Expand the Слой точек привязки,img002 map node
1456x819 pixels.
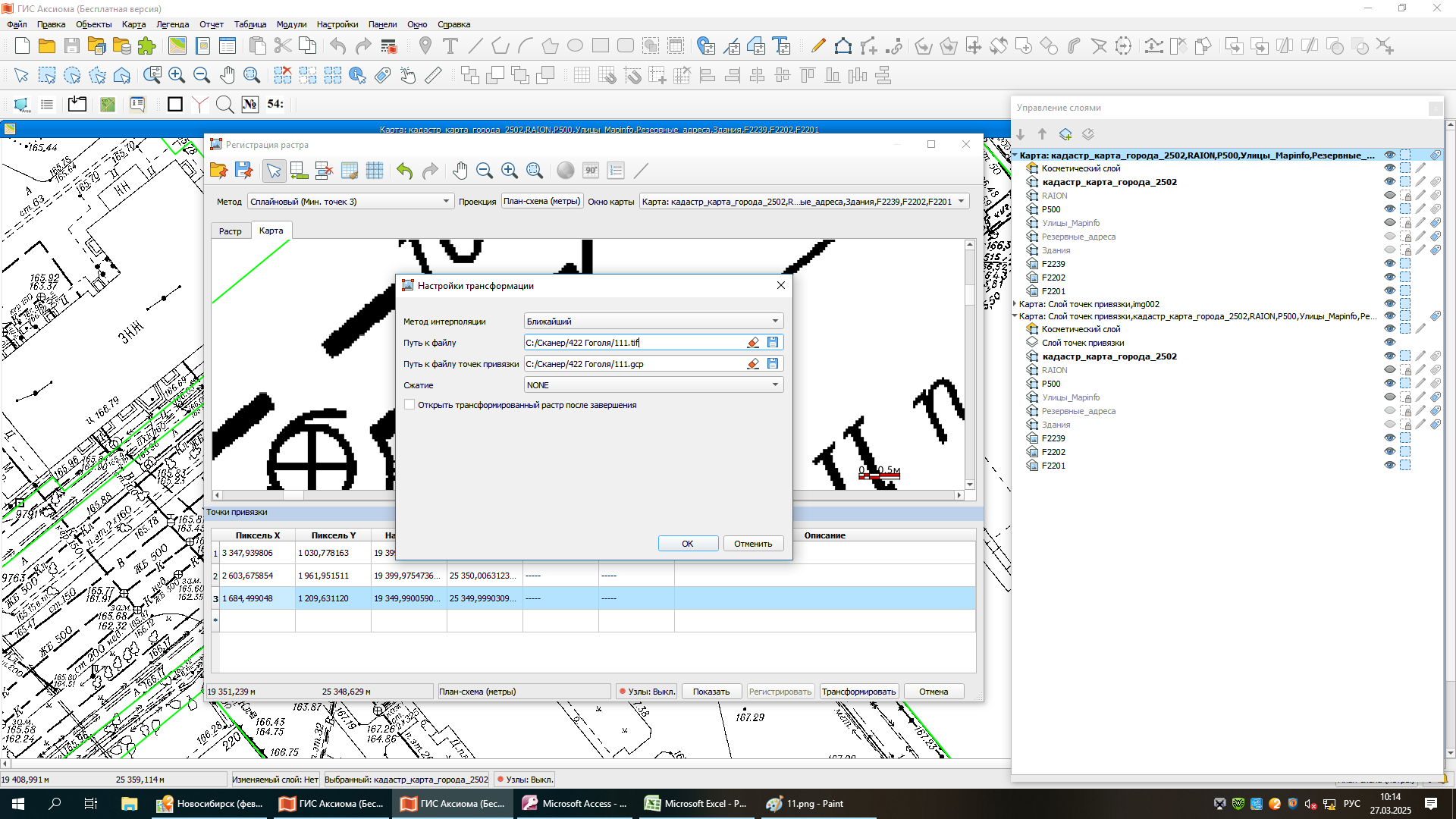[x=1015, y=304]
